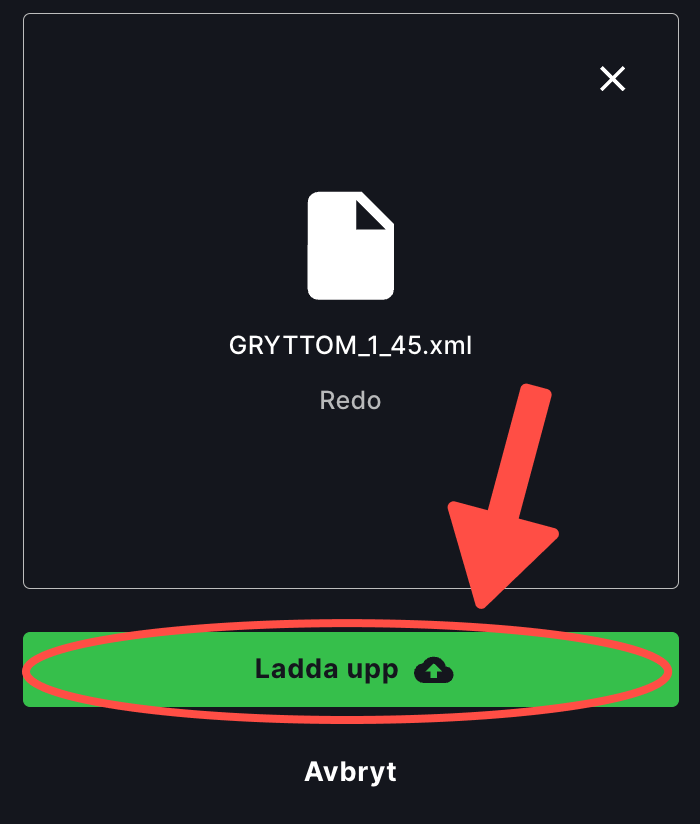Remove the selected file with the X icon

pyautogui.click(x=612, y=79)
